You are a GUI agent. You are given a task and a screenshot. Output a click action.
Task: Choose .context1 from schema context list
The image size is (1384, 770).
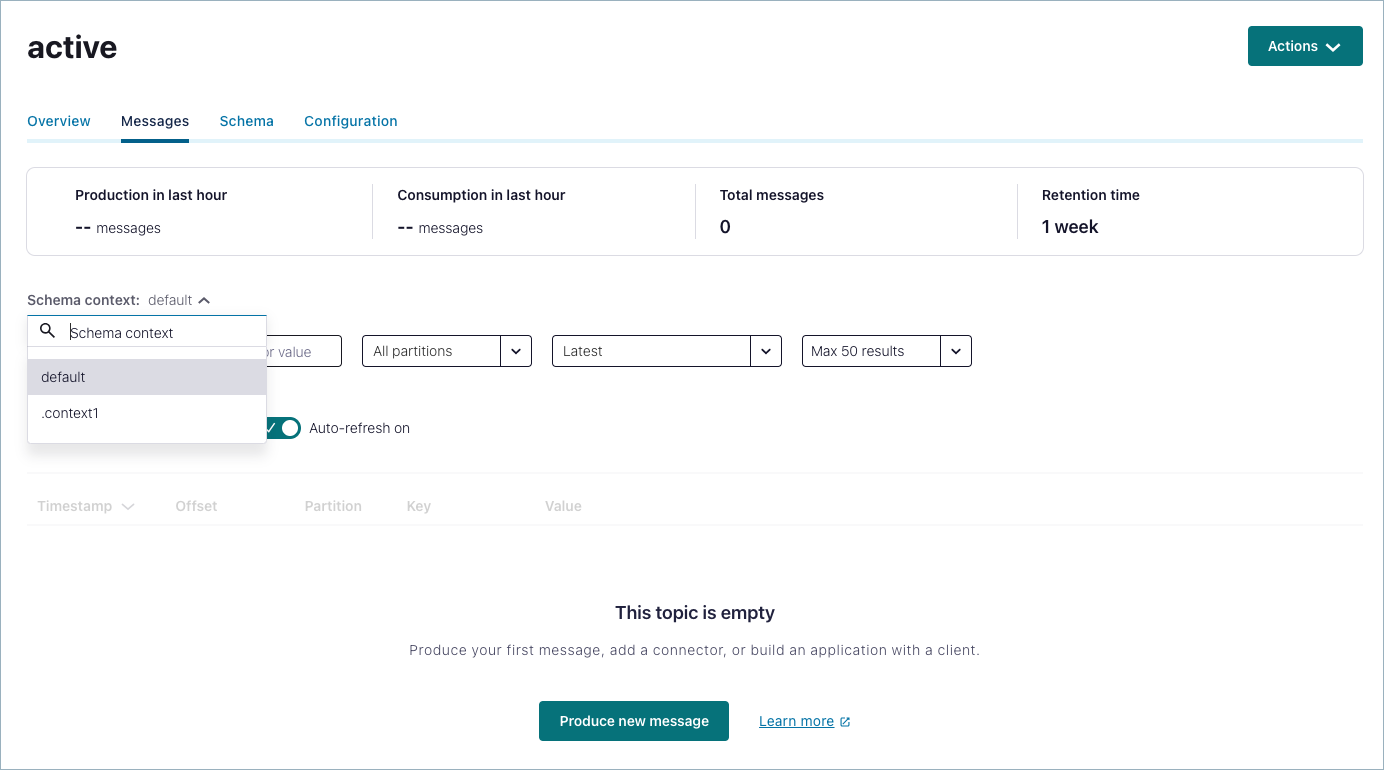(x=147, y=413)
